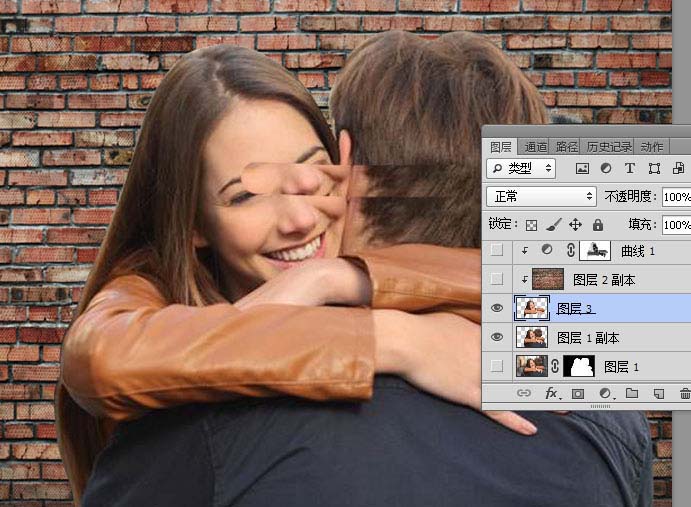The height and width of the screenshot is (507, 691).
Task: Click the lock all padlock icon
Action: (x=598, y=225)
